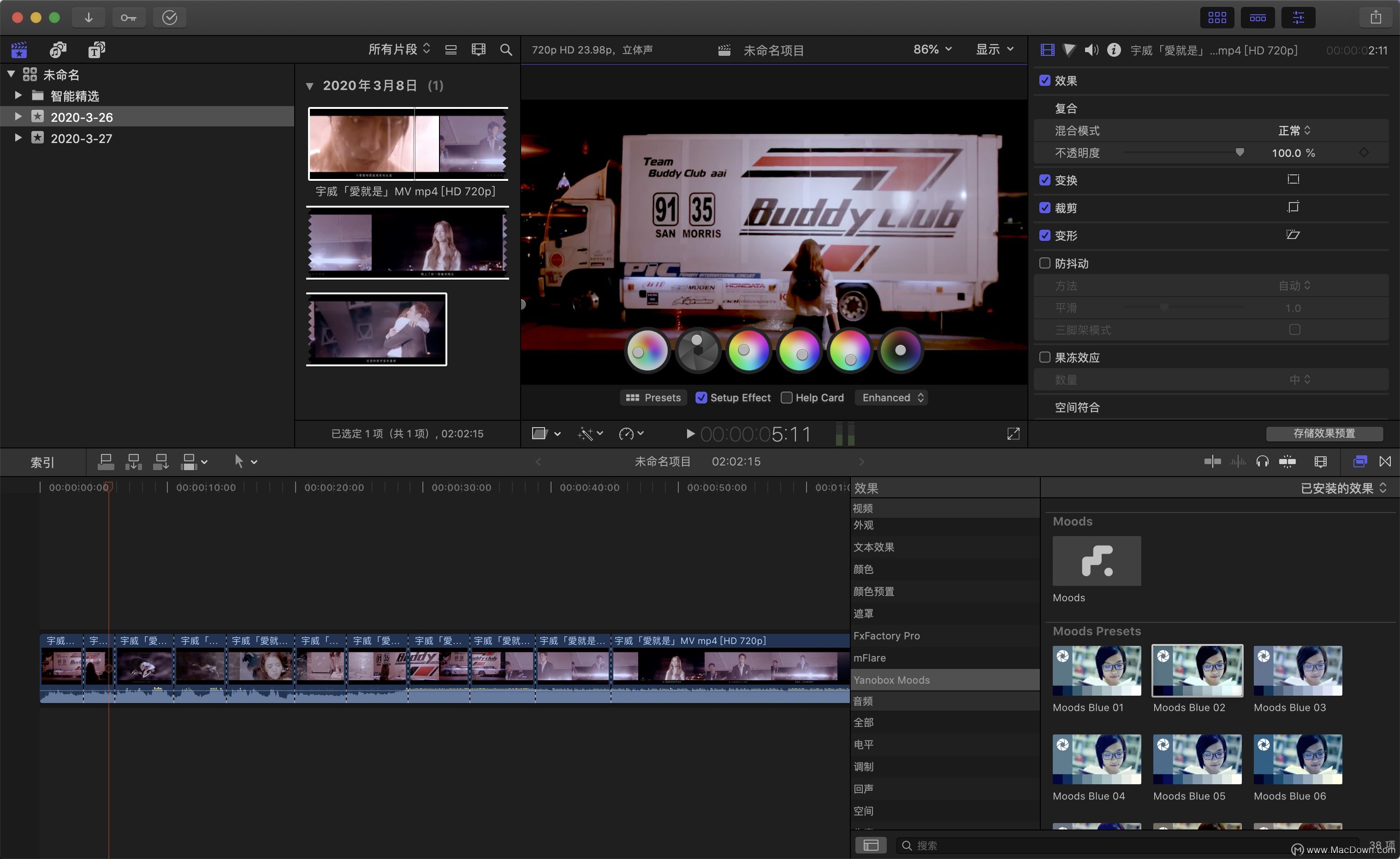Select the 颜色预置 effects category

point(945,591)
